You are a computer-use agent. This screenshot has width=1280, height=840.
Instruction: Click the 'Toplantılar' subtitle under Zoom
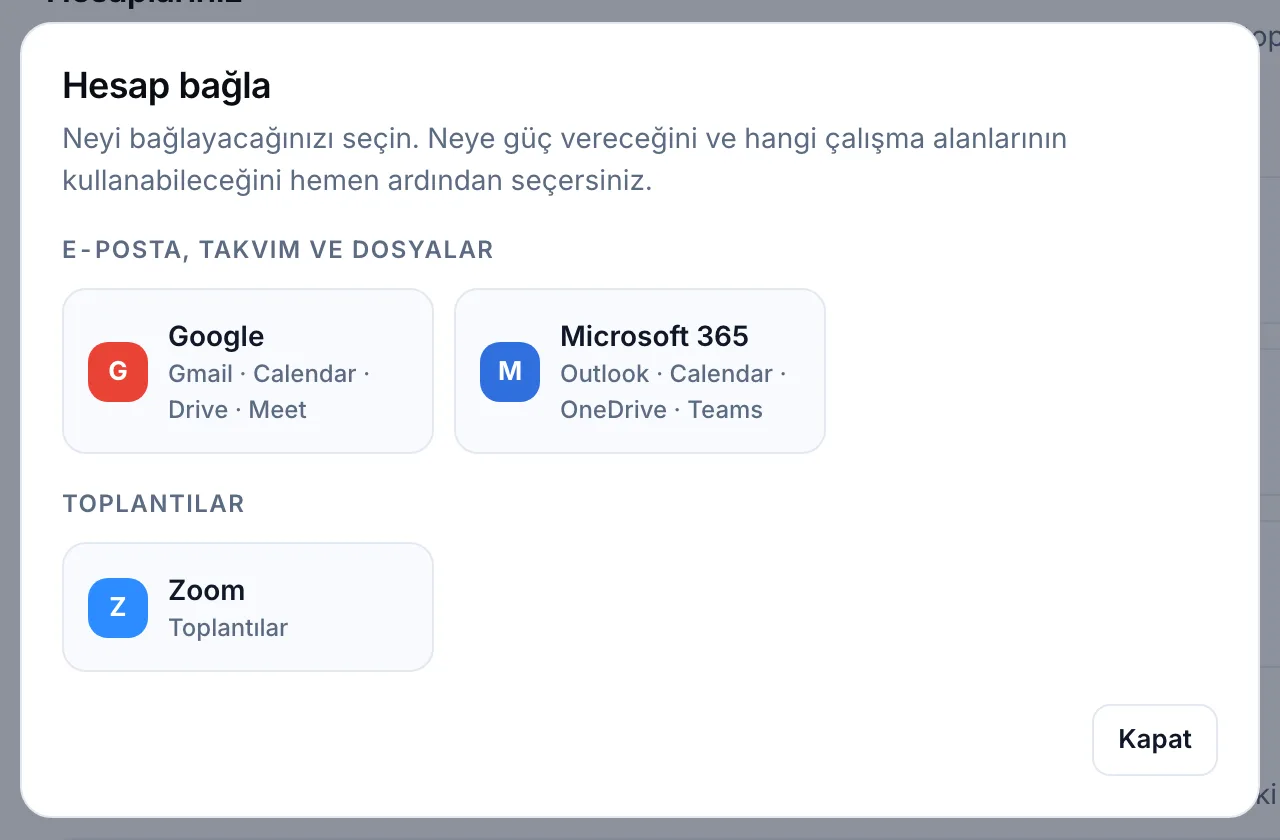tap(228, 628)
